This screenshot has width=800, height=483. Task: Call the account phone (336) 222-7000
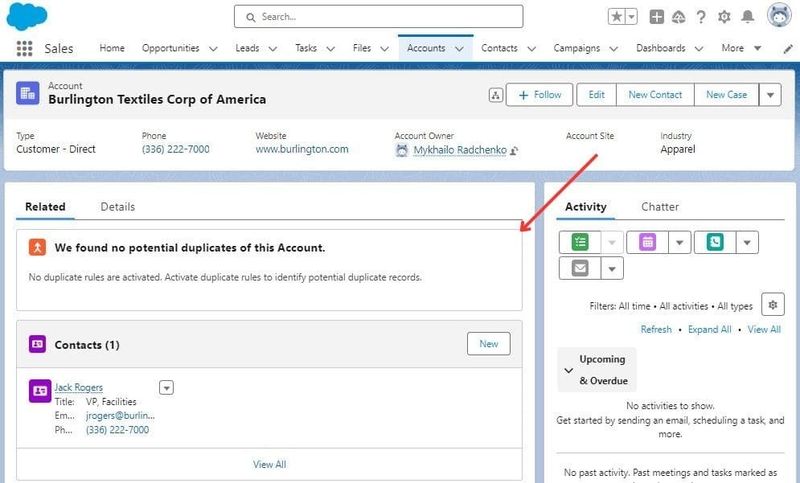(176, 149)
